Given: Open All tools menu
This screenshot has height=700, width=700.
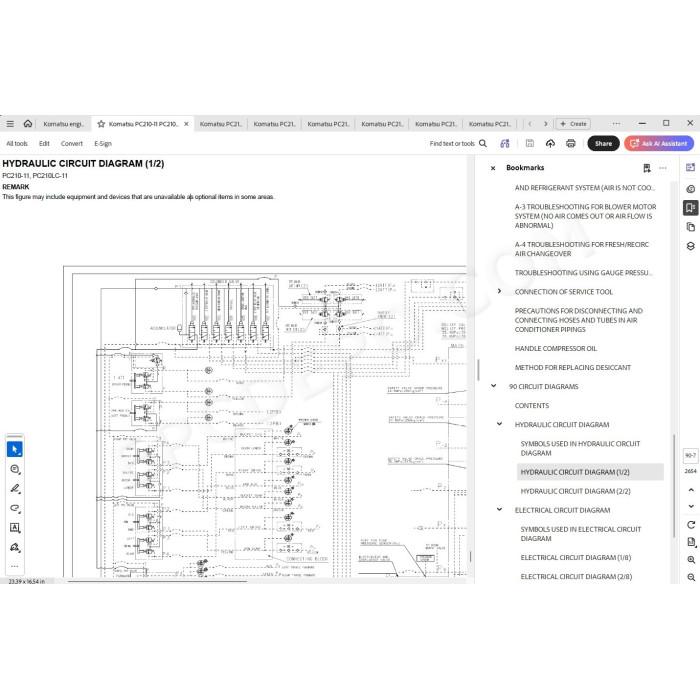Looking at the screenshot, I should (x=17, y=143).
